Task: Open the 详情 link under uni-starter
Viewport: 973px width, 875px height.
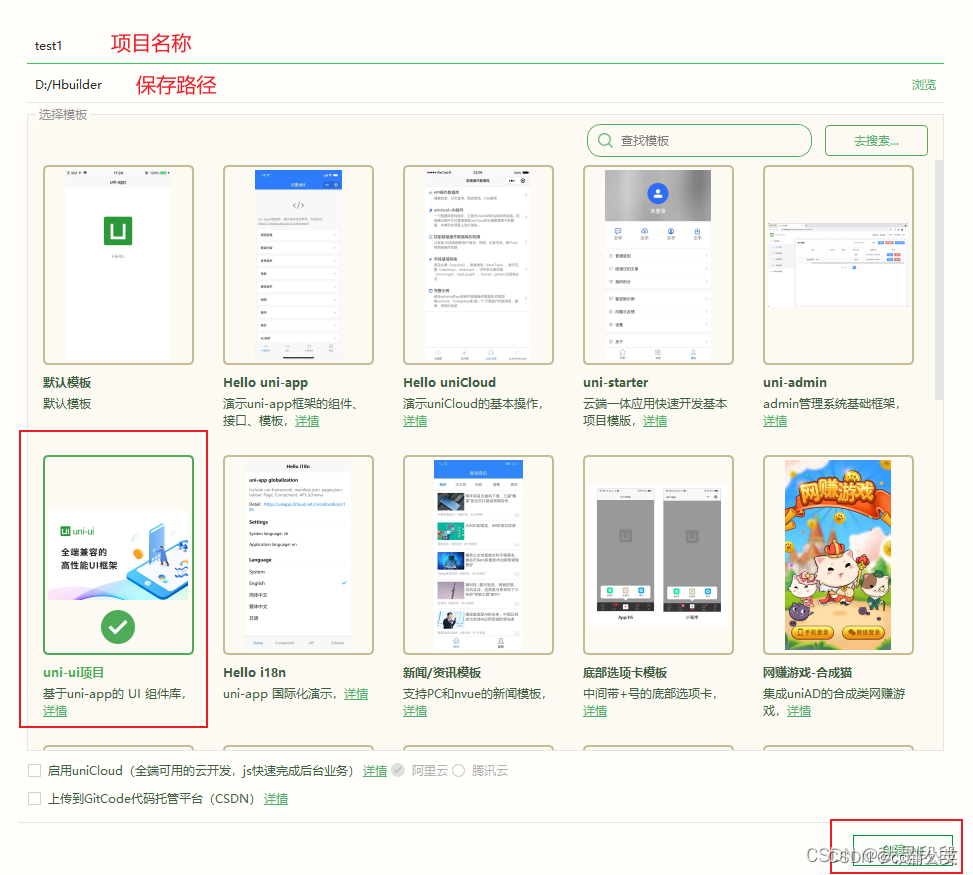Action: 655,421
